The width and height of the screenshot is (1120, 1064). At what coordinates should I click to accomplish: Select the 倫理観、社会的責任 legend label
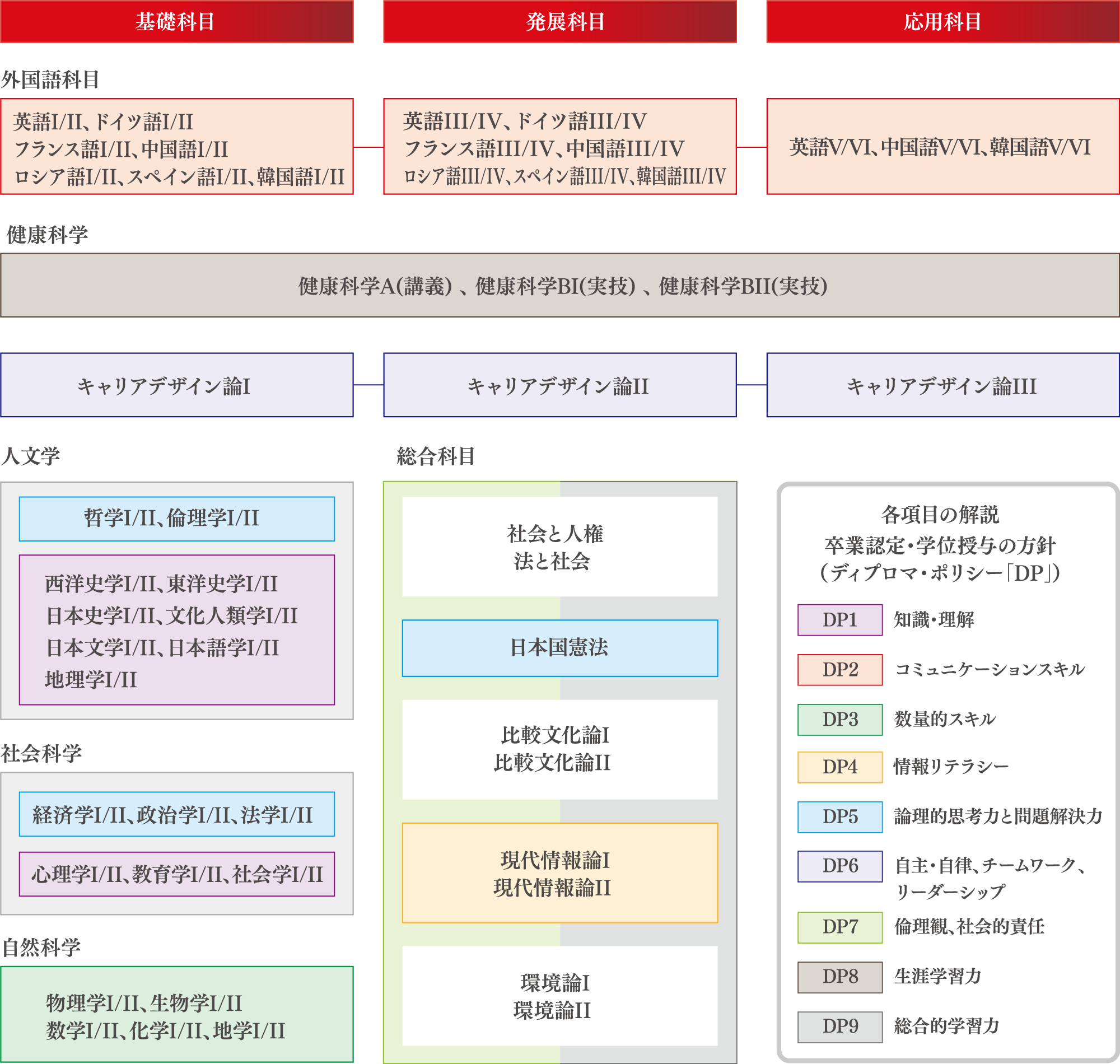(x=969, y=927)
